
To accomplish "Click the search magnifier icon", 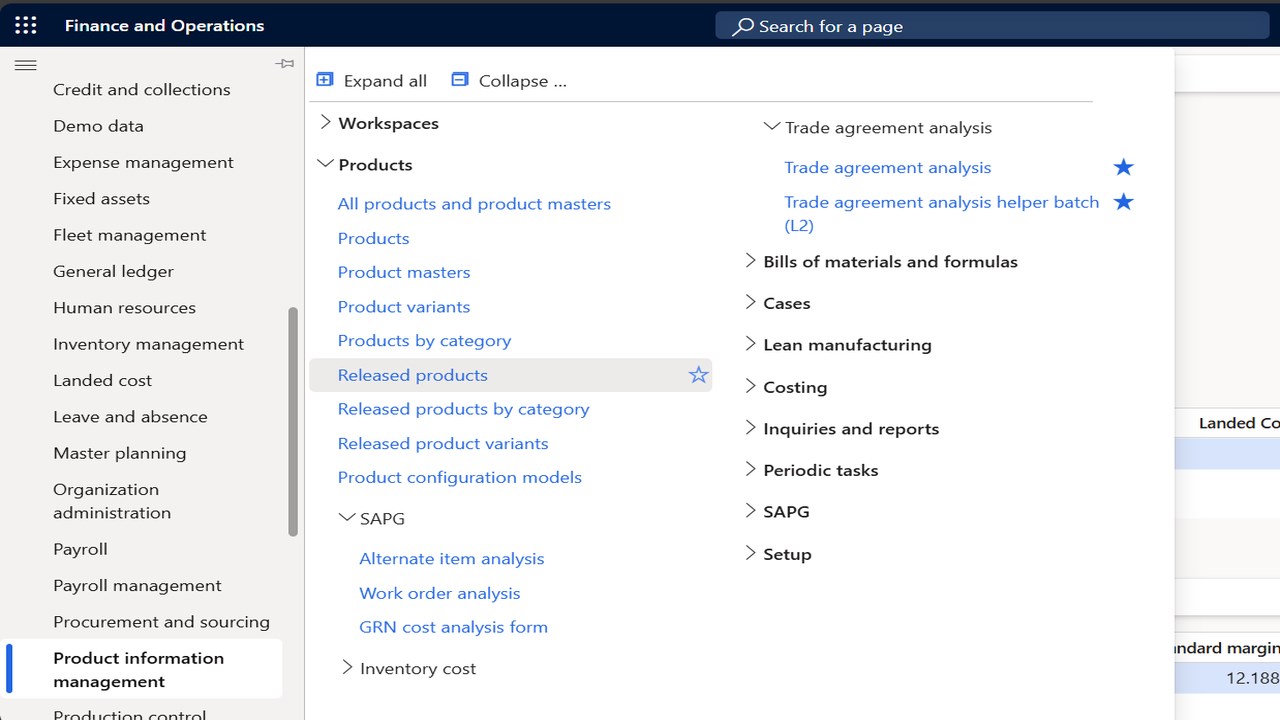I will [742, 26].
